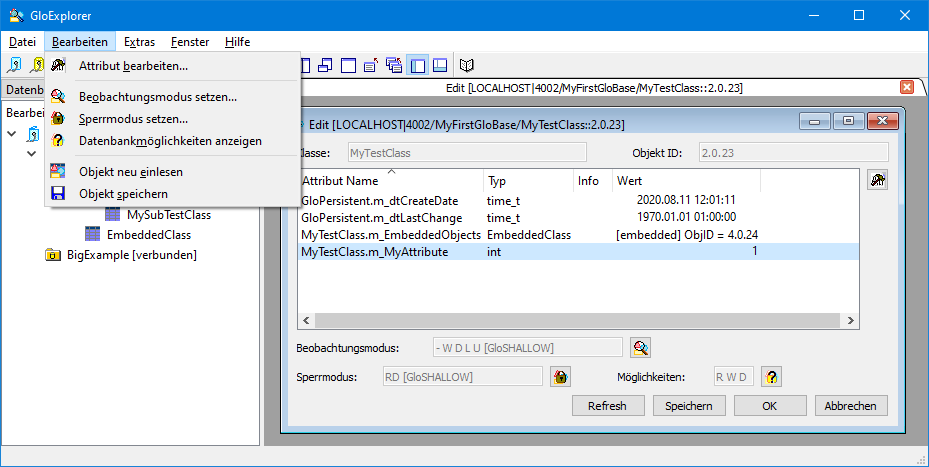
Task: Maximize the inner Edit window
Action: pyautogui.click(x=848, y=121)
